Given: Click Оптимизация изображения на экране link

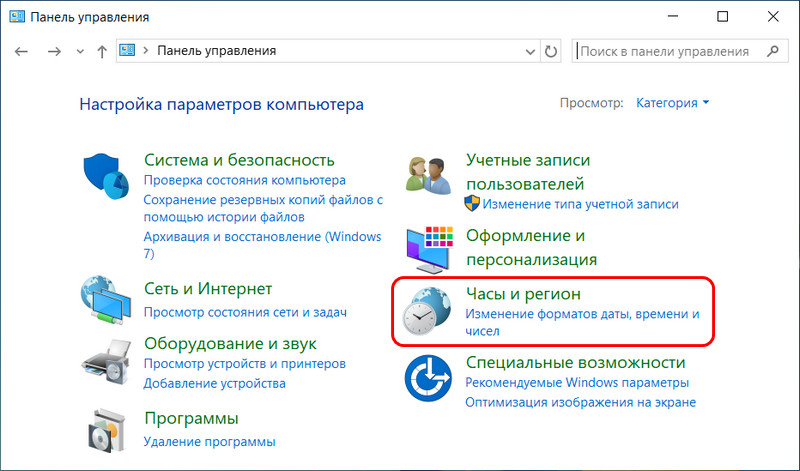Looking at the screenshot, I should 580,402.
